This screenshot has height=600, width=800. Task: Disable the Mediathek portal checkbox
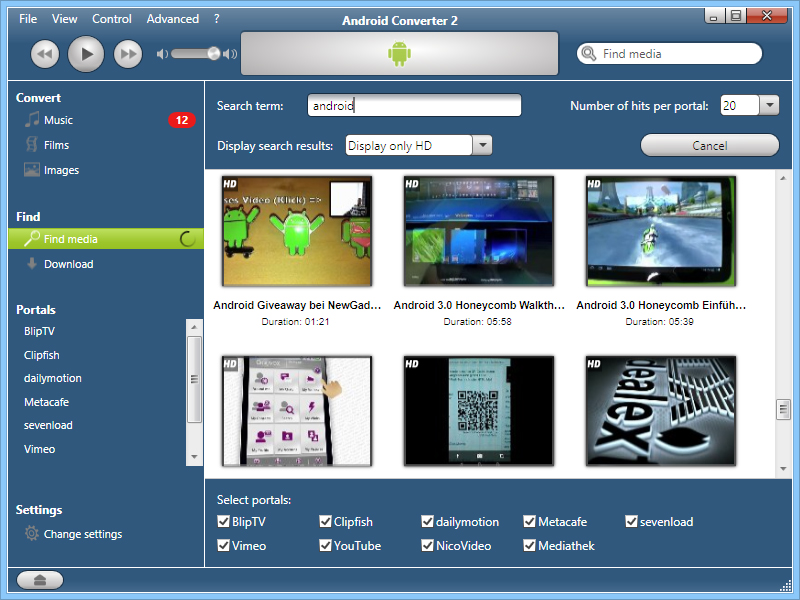click(x=530, y=546)
